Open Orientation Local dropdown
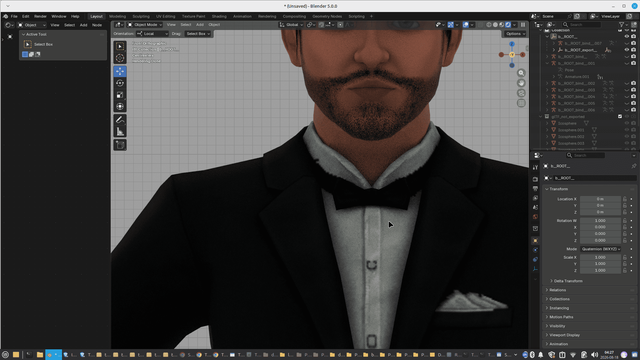The image size is (640, 360). click(x=152, y=34)
